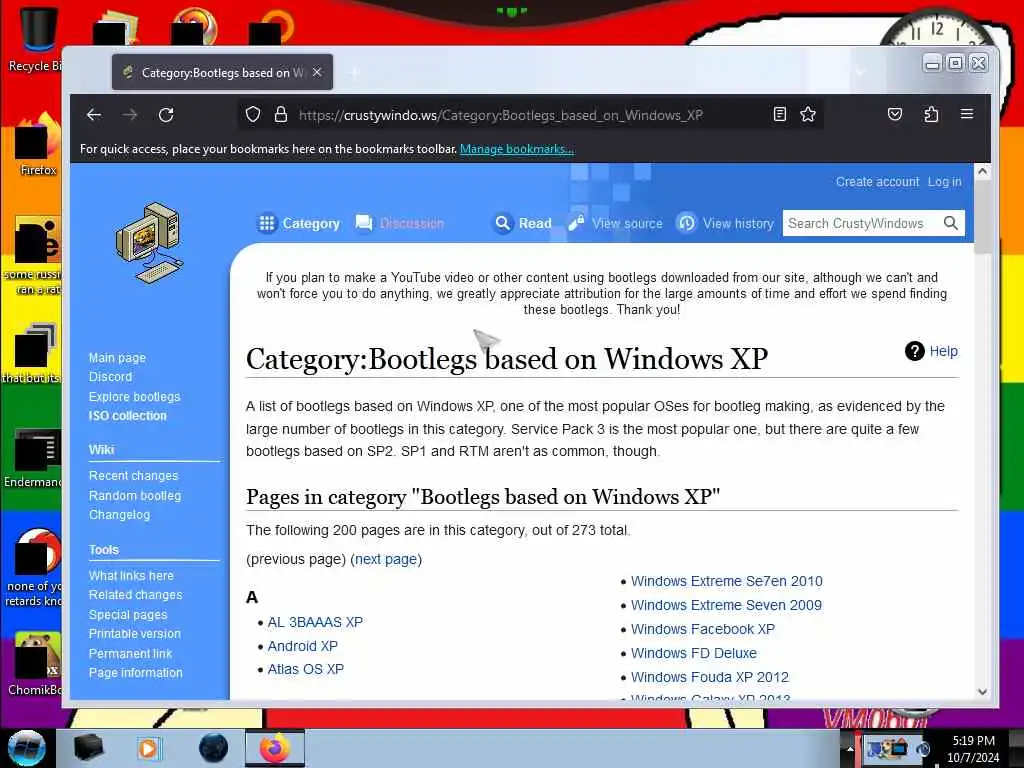Open the Changelog sidebar link
The height and width of the screenshot is (768, 1024).
point(120,515)
